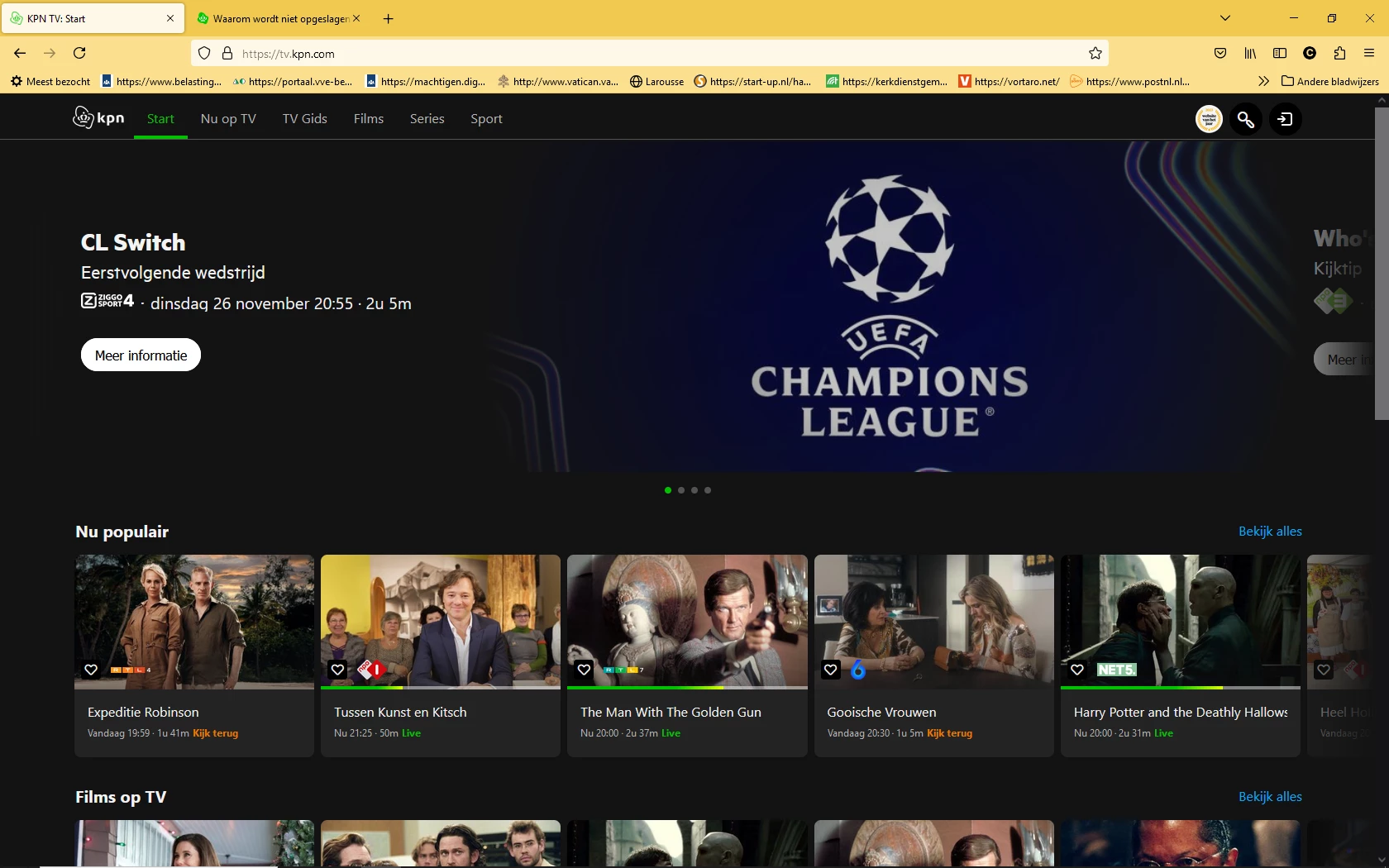
Task: Open the postnl bookmark
Action: tap(1129, 81)
